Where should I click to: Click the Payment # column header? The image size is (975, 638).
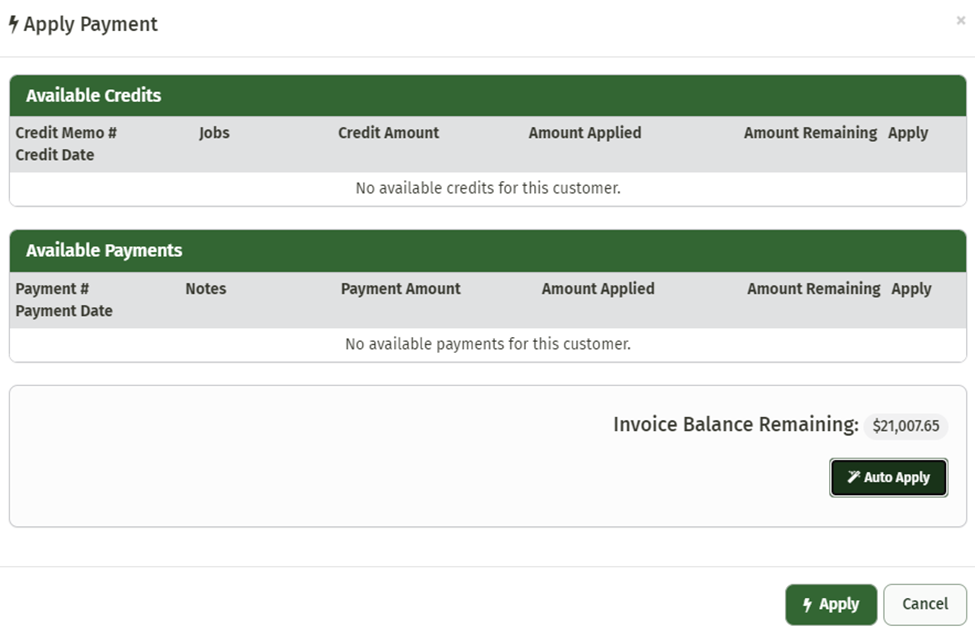[52, 289]
